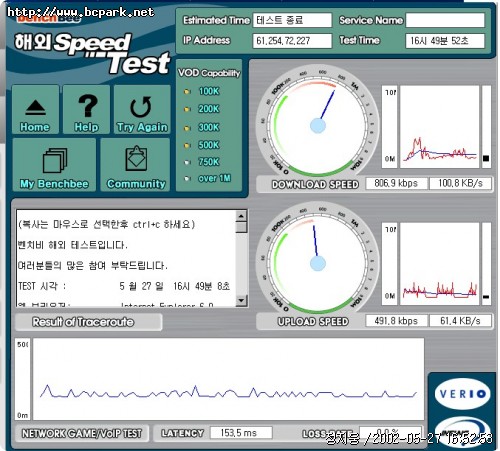Click the LATENCY label
This screenshot has height=451, width=500.
tap(182, 433)
